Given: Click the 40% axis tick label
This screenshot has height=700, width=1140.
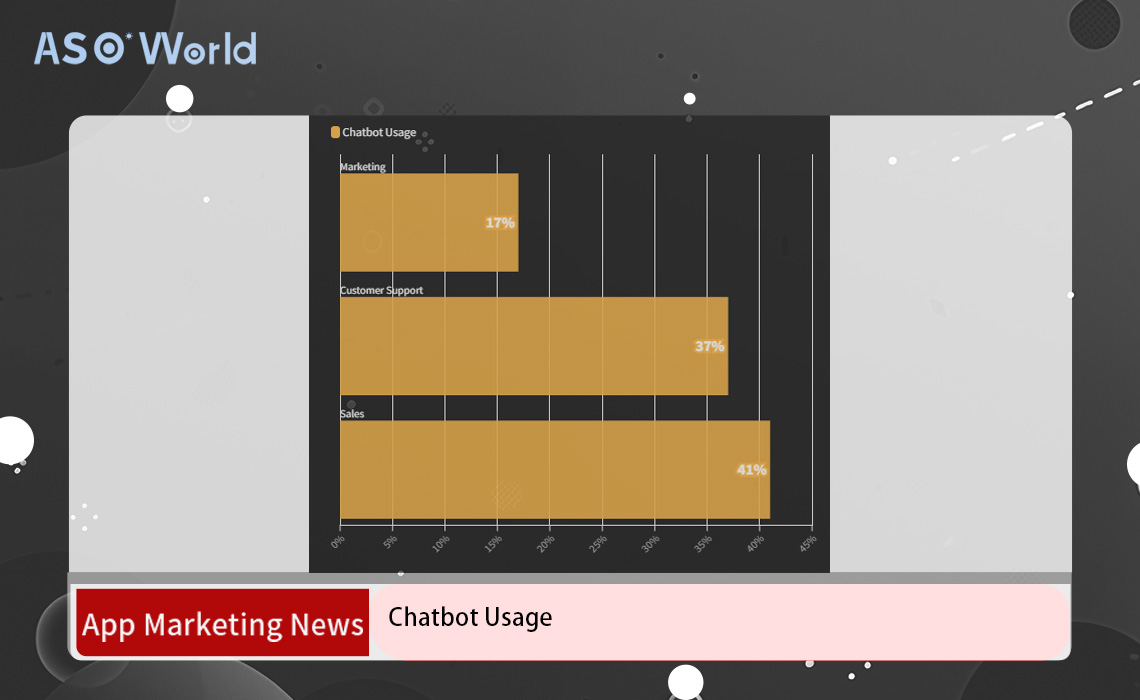Looking at the screenshot, I should pos(755,544).
